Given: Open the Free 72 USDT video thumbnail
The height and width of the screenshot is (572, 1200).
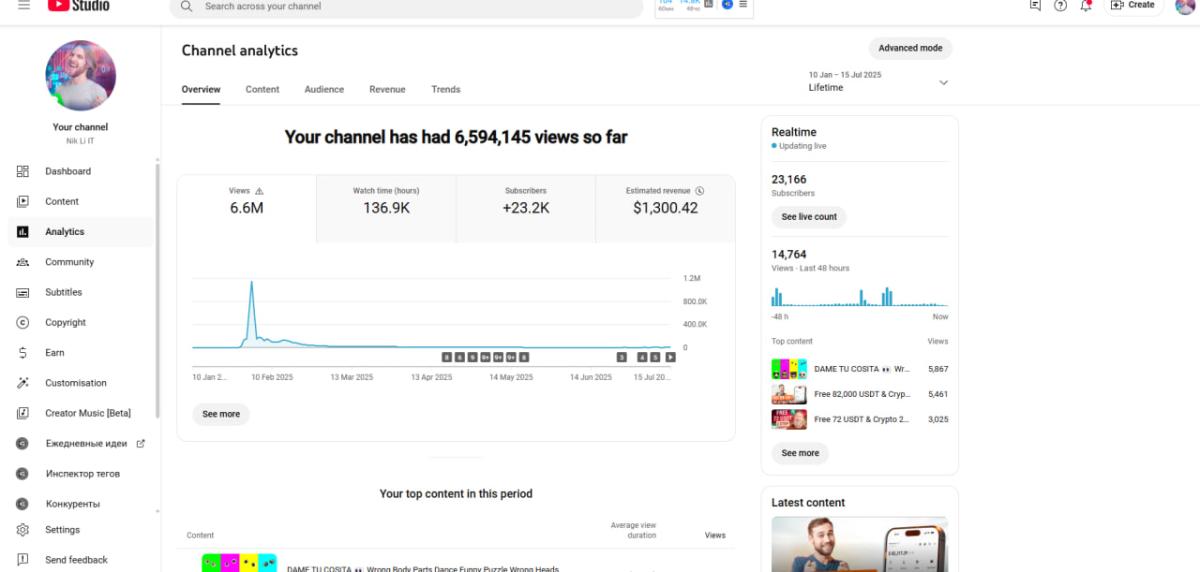Looking at the screenshot, I should [x=789, y=419].
